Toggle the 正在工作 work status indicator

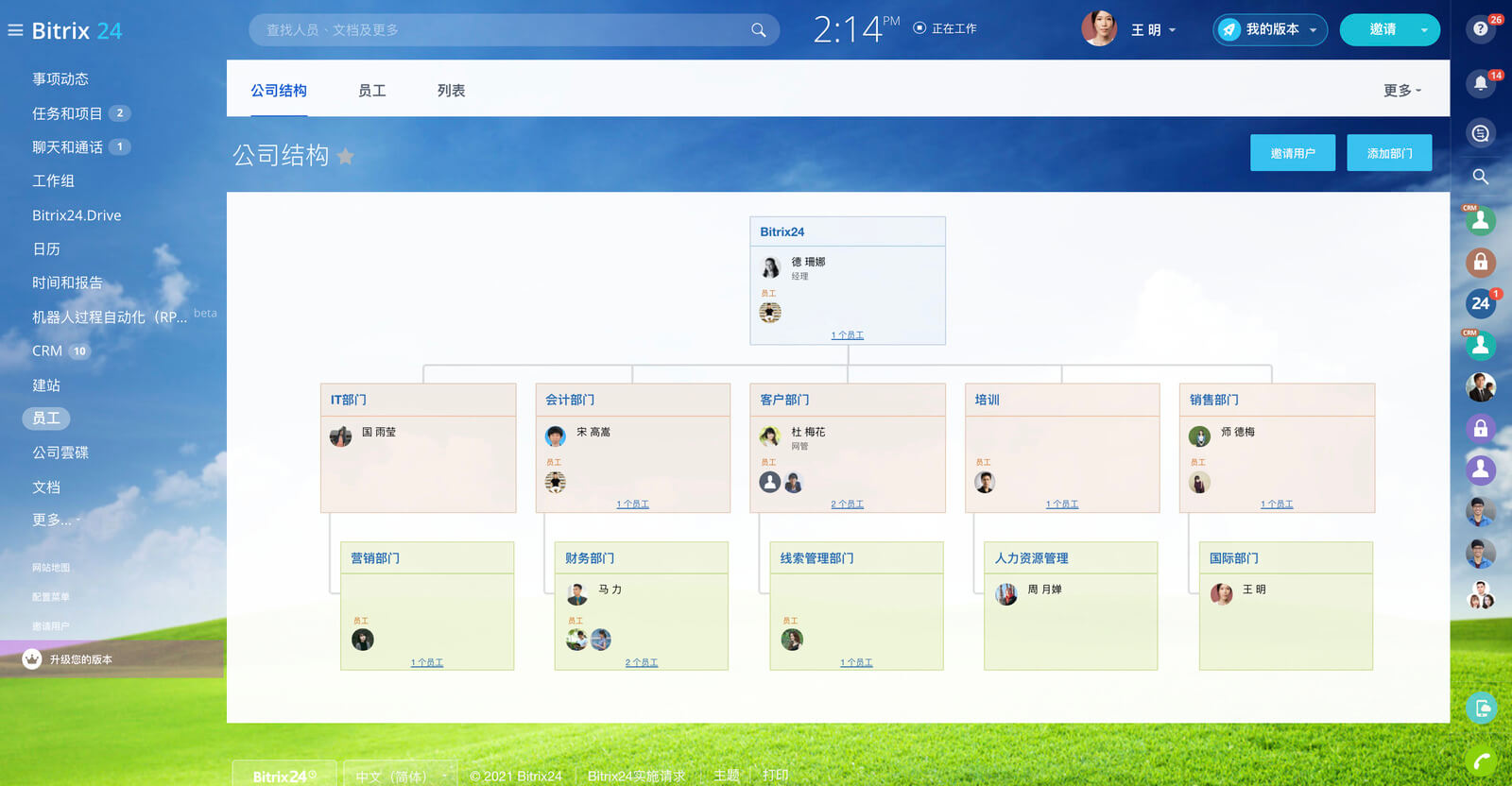pyautogui.click(x=945, y=28)
